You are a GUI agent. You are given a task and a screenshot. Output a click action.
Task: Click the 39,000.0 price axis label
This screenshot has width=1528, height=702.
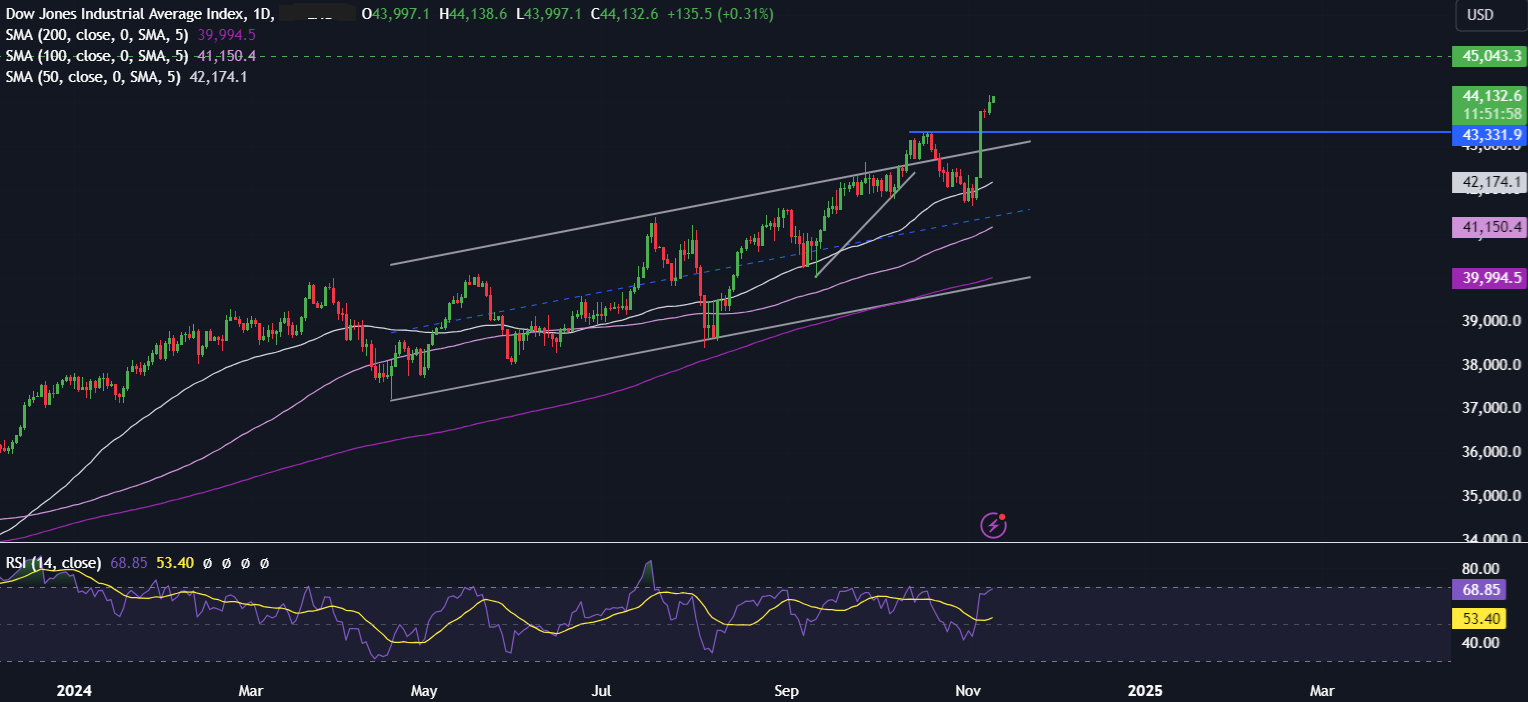1490,321
